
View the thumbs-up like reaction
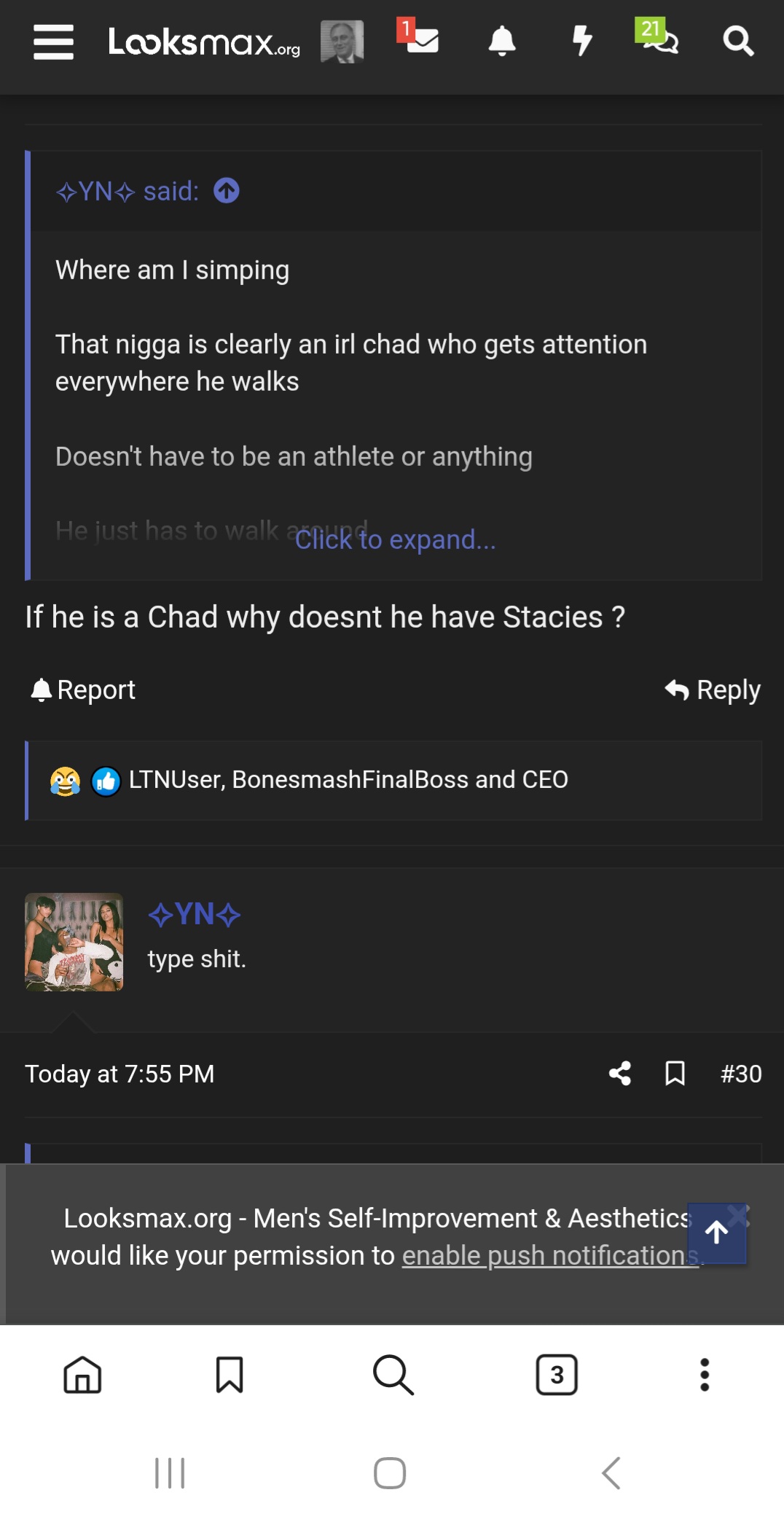coord(104,780)
